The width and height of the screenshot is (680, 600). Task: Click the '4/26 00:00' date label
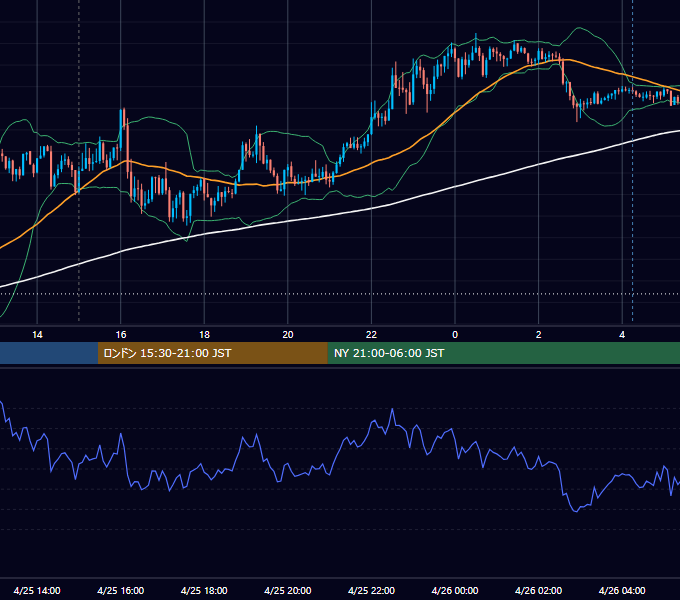pyautogui.click(x=455, y=590)
